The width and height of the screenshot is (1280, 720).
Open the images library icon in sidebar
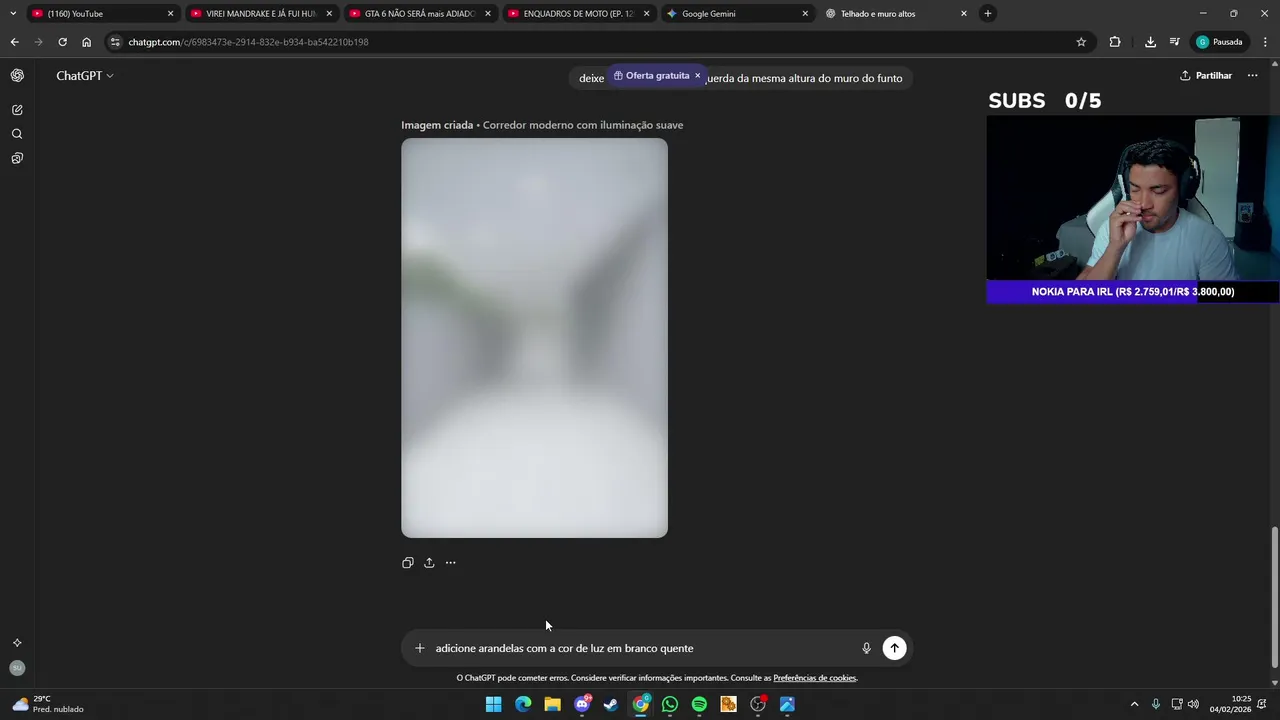tap(17, 158)
